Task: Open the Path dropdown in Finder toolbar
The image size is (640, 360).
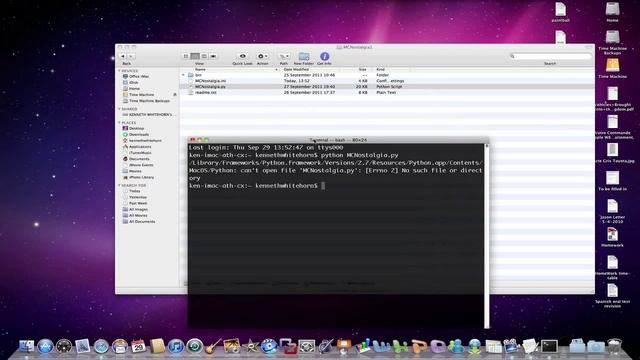Action: (284, 56)
